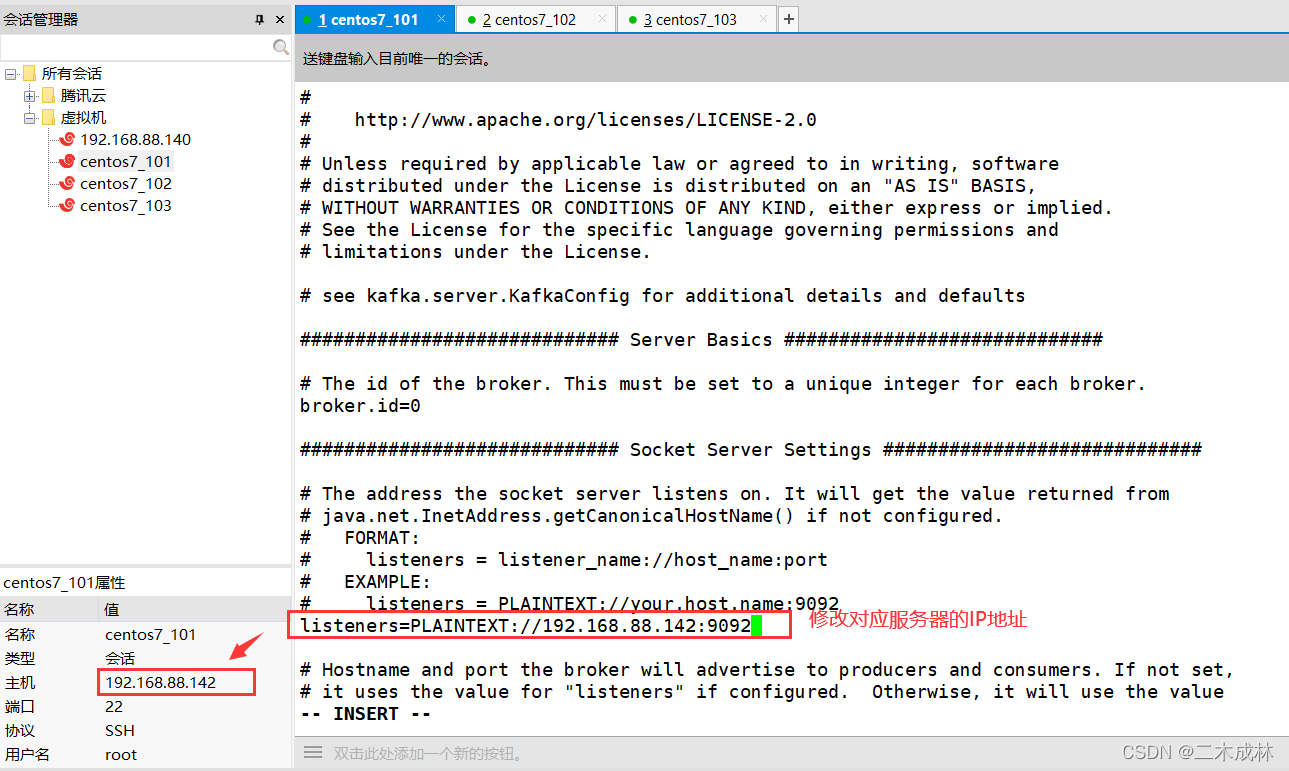The image size is (1289, 771).
Task: Click the centos7_101属性 panel title
Action: point(64,582)
